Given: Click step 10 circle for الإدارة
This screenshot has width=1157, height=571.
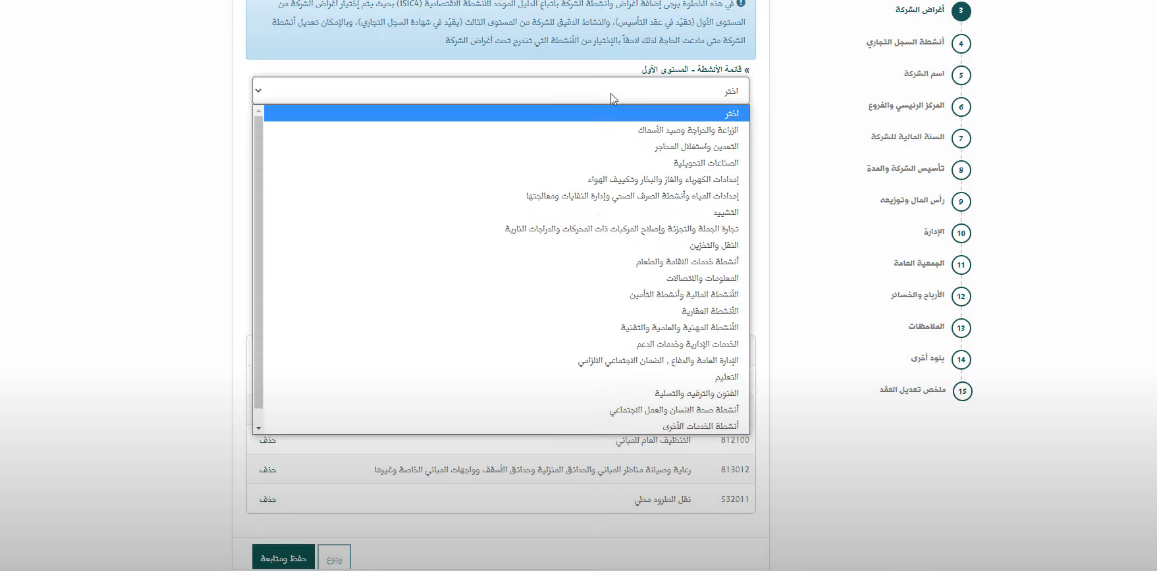Looking at the screenshot, I should 960,233.
